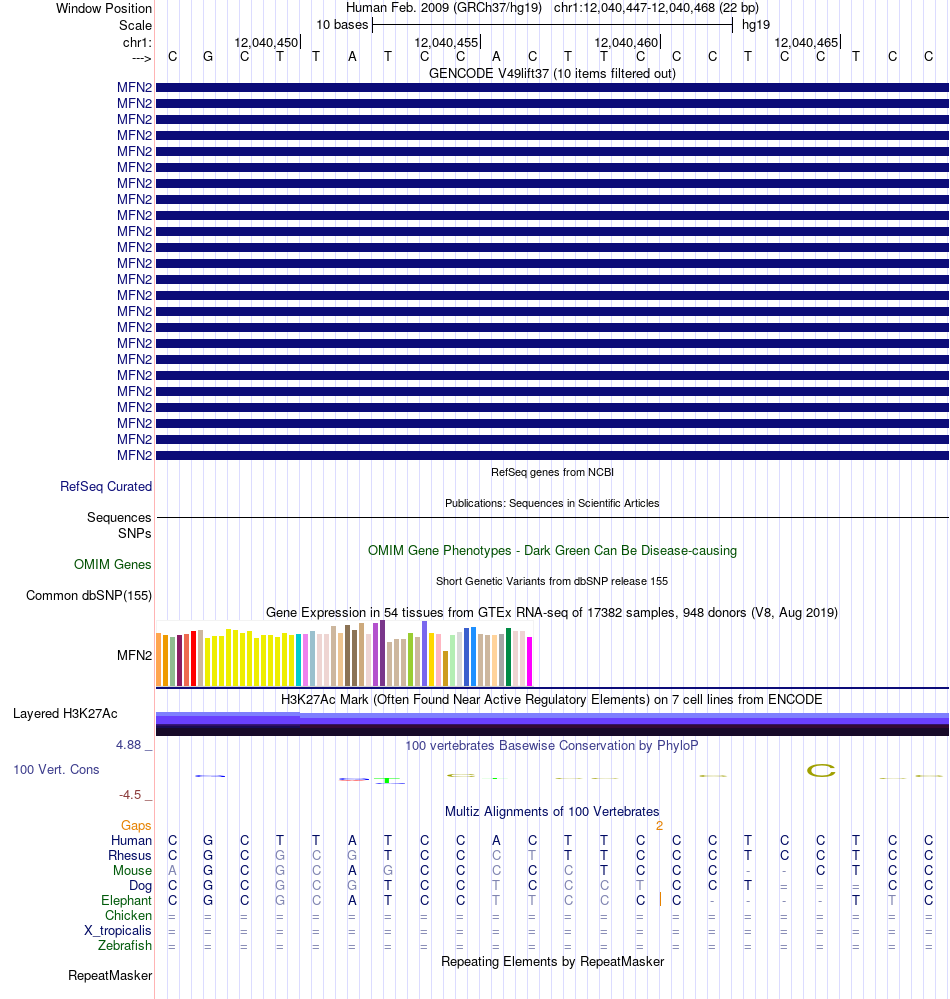Select the Rhesus alignment row label
This screenshot has height=999, width=950.
click(x=130, y=856)
